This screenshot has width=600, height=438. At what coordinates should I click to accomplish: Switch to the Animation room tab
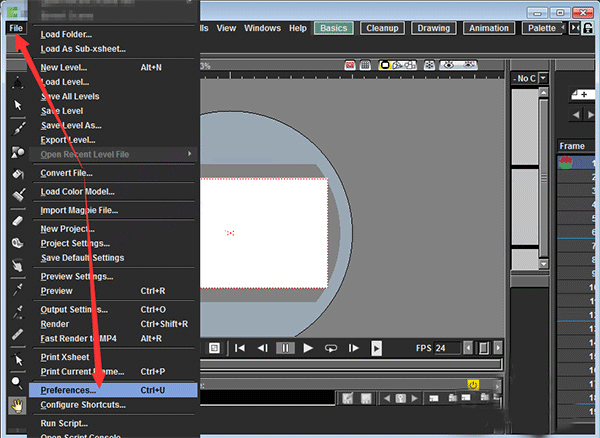click(x=489, y=28)
